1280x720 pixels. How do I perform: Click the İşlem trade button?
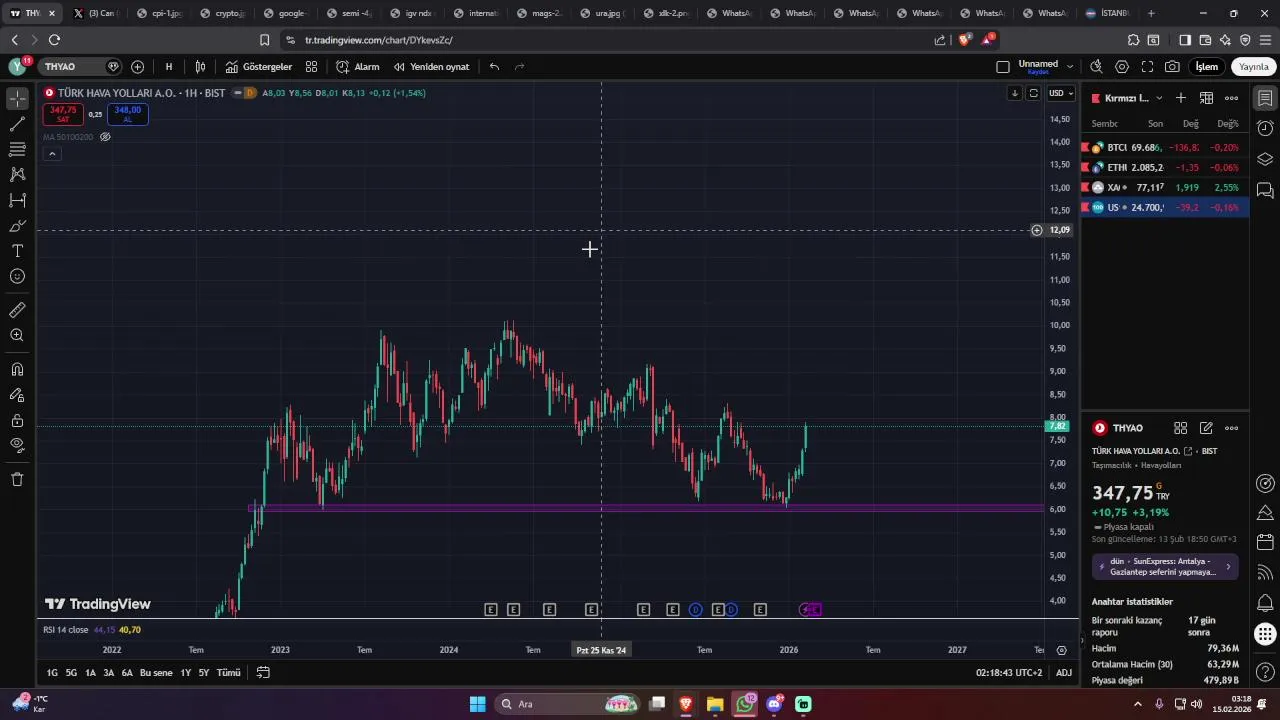coord(1207,67)
